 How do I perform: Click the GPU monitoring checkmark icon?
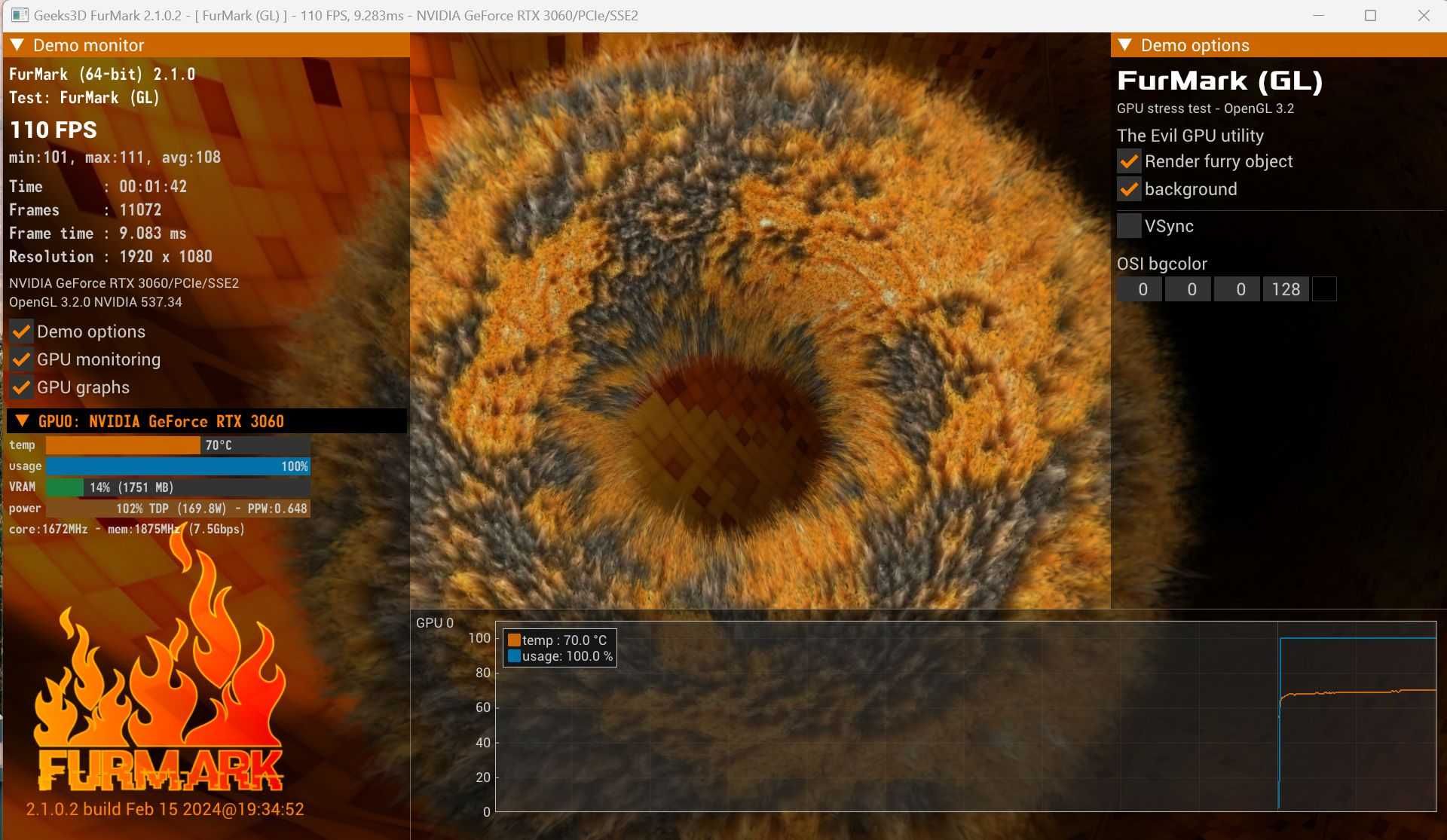[21, 358]
